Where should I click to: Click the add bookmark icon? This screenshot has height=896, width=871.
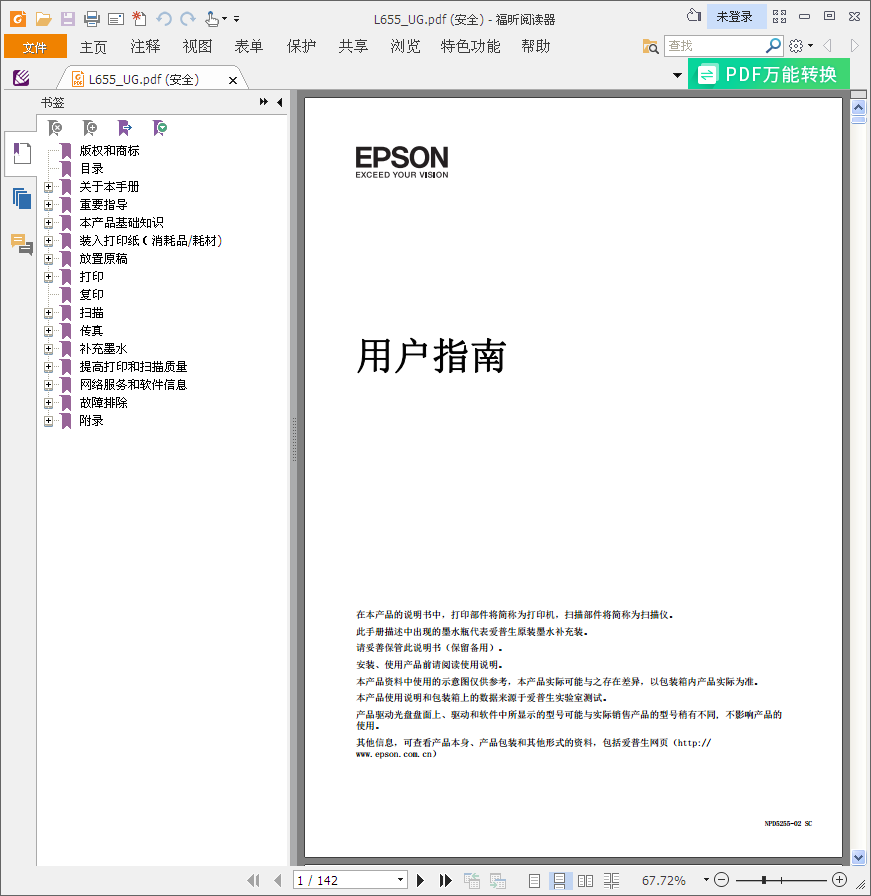[x=90, y=128]
